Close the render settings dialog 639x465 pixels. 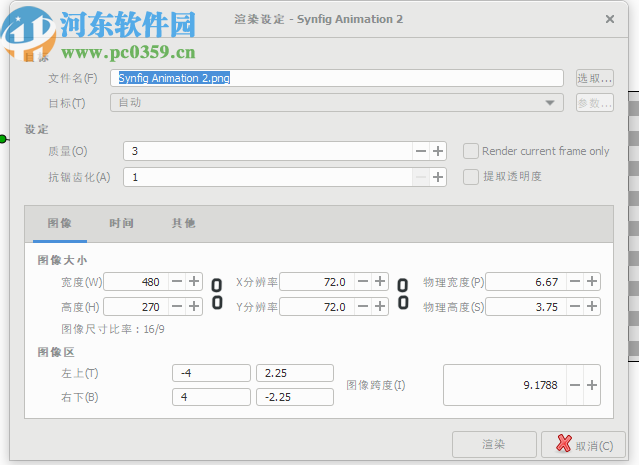[610, 19]
